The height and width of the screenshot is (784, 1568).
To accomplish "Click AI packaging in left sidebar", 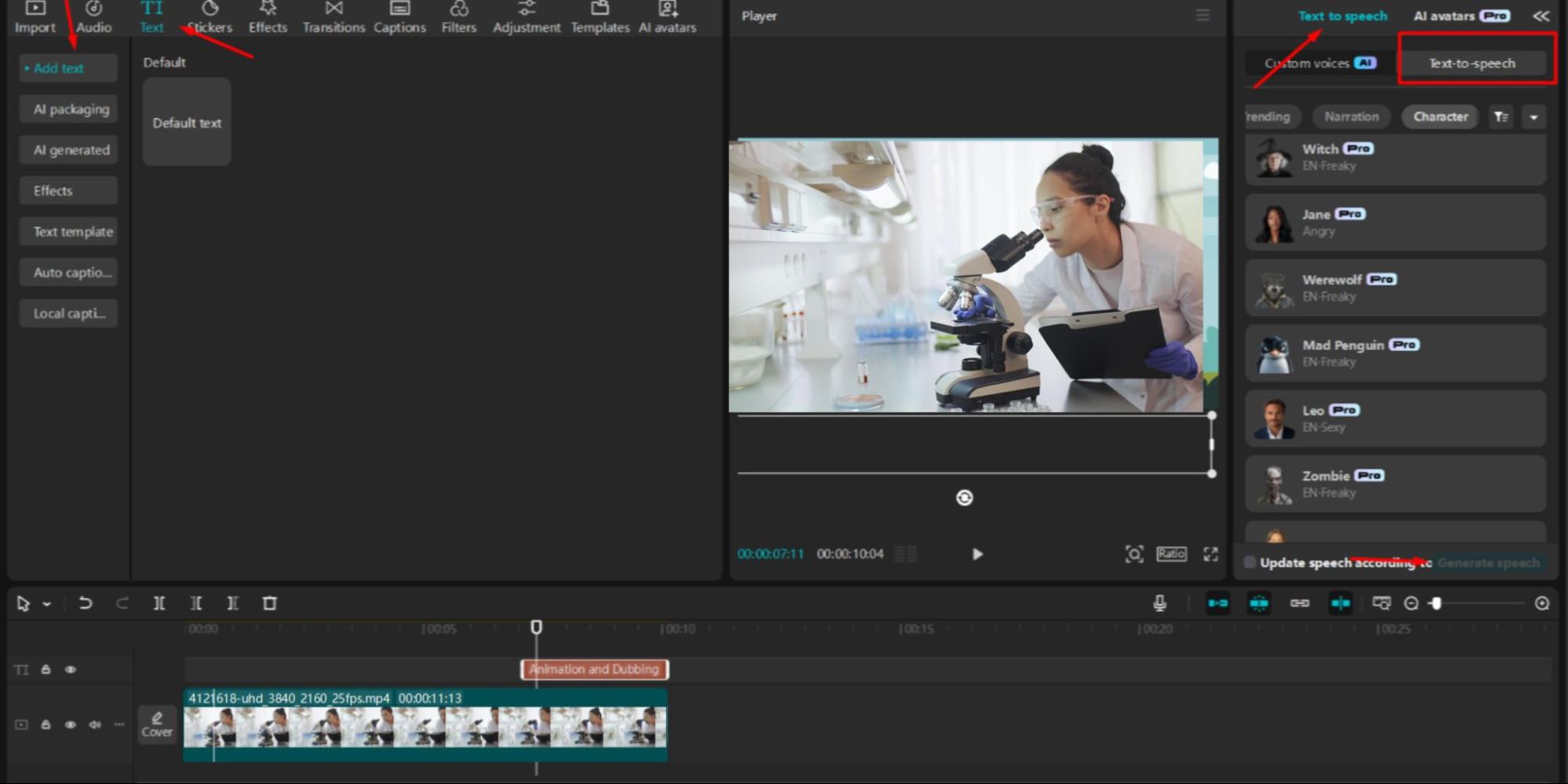I will [68, 109].
